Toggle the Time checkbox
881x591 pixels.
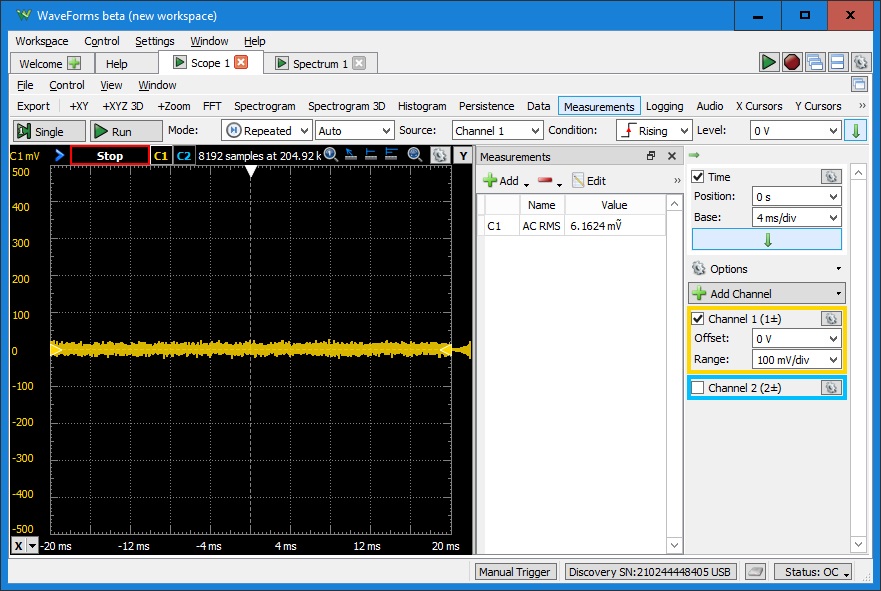click(698, 177)
